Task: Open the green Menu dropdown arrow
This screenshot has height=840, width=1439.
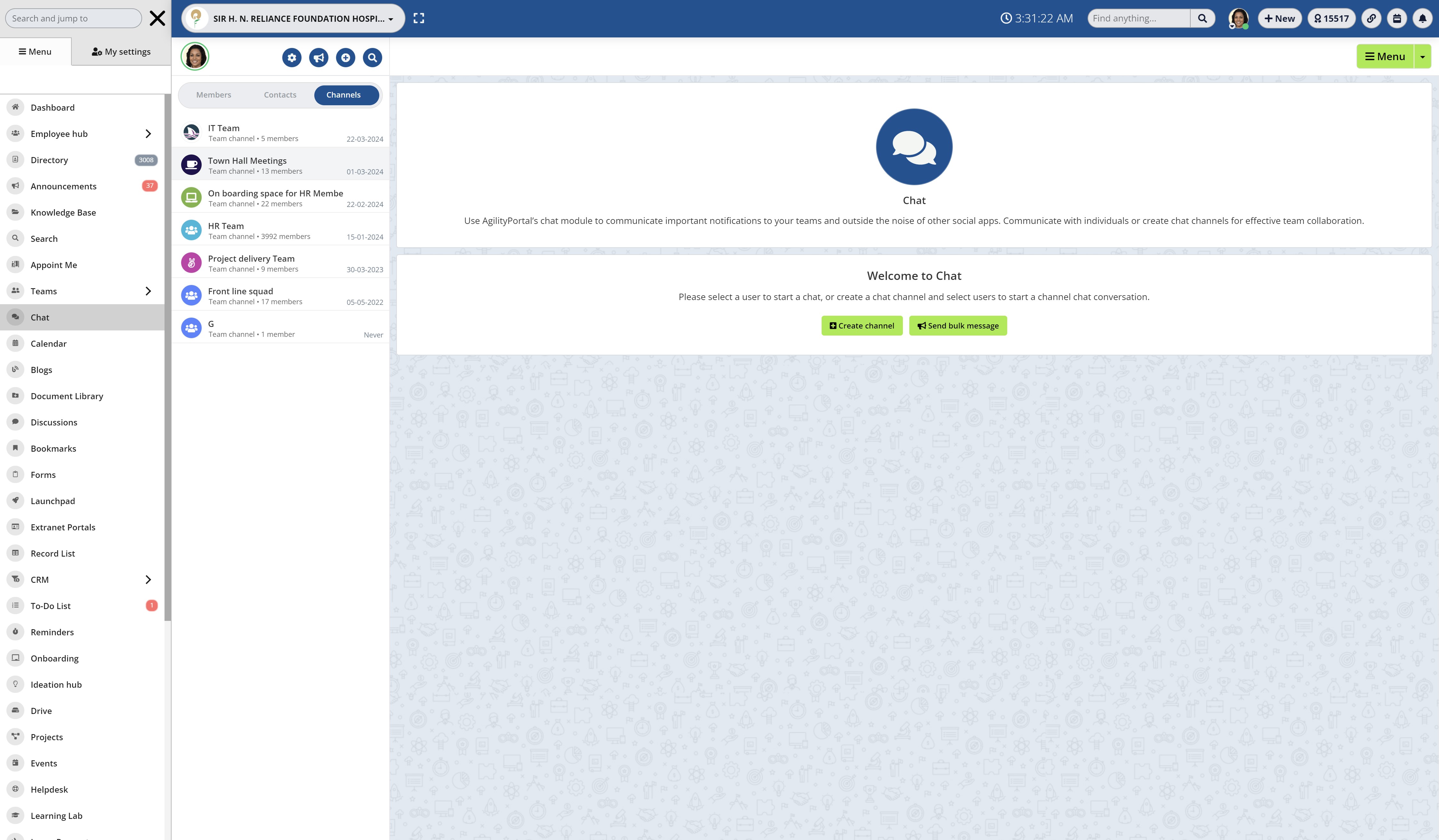Action: click(1422, 57)
